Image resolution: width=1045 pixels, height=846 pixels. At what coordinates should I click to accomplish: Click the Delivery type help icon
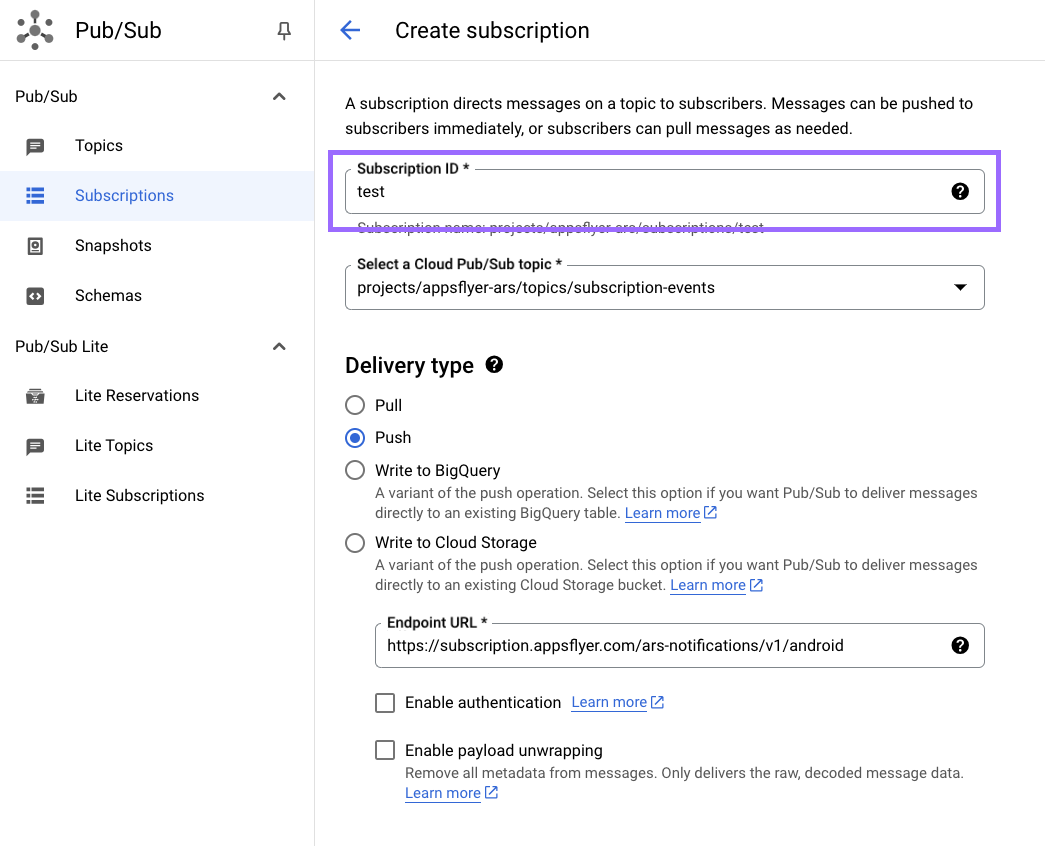tap(494, 365)
